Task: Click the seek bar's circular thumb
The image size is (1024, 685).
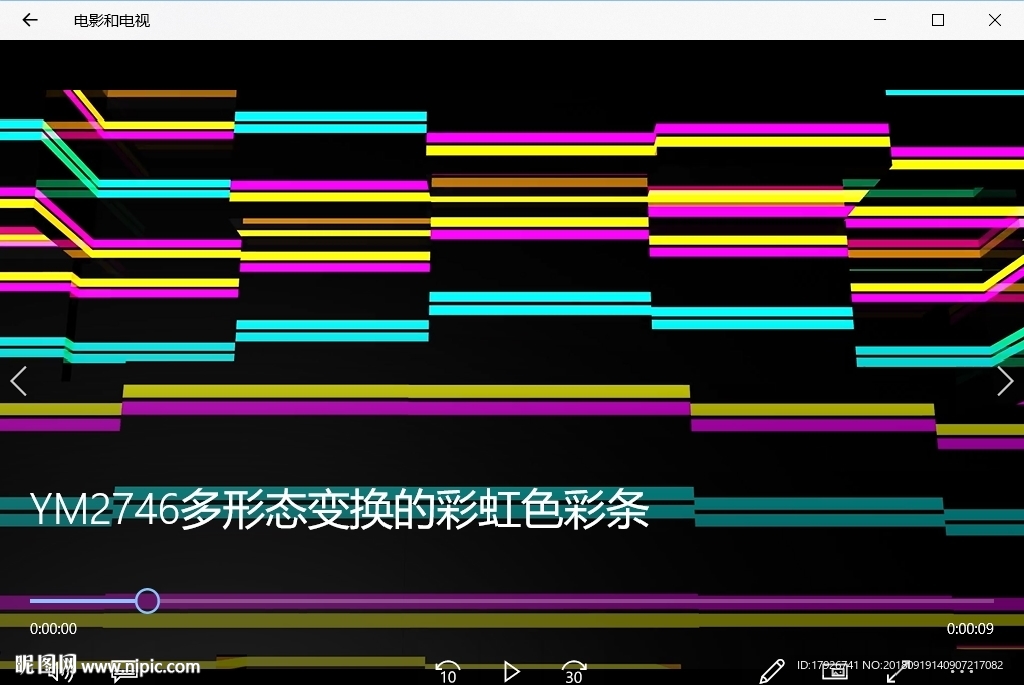Action: [148, 601]
